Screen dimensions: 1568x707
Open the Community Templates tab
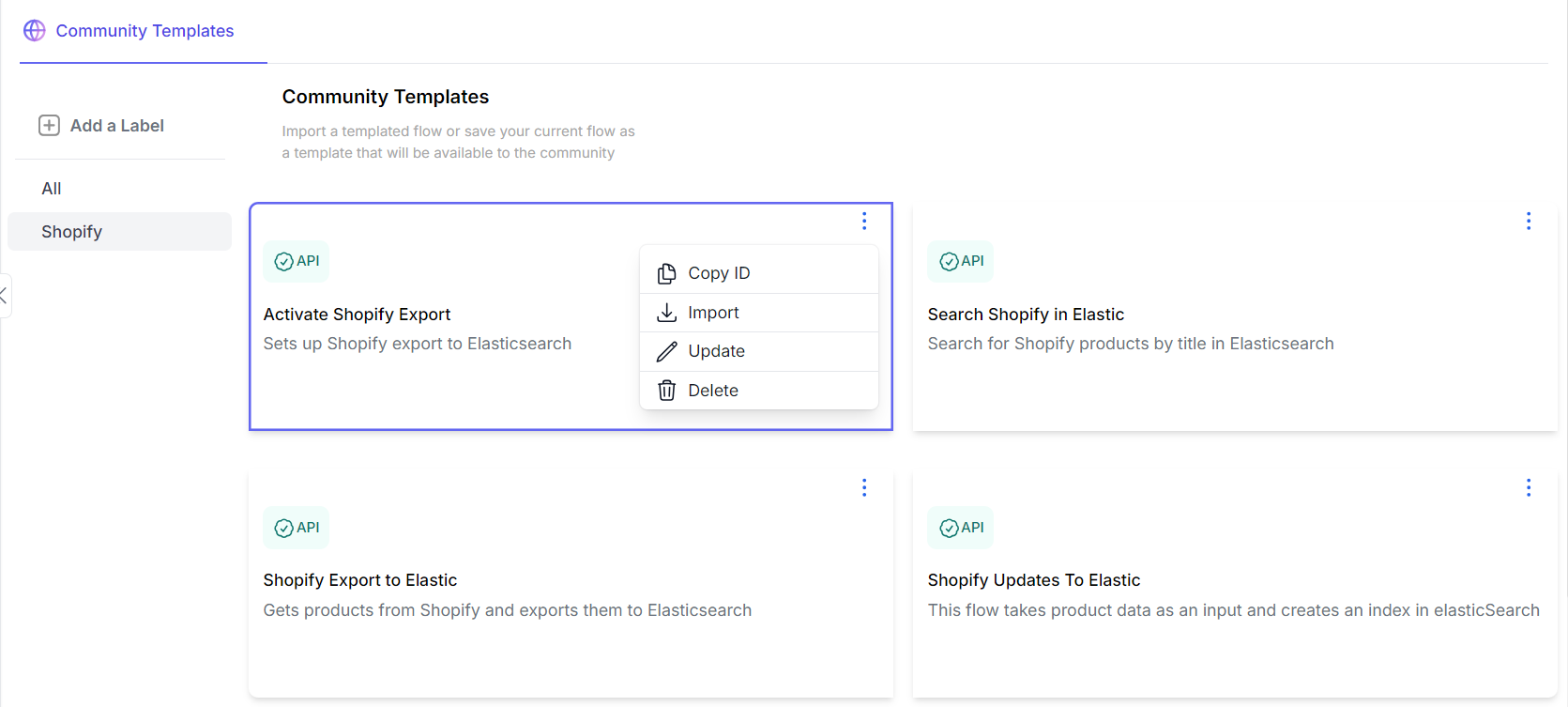[x=144, y=31]
